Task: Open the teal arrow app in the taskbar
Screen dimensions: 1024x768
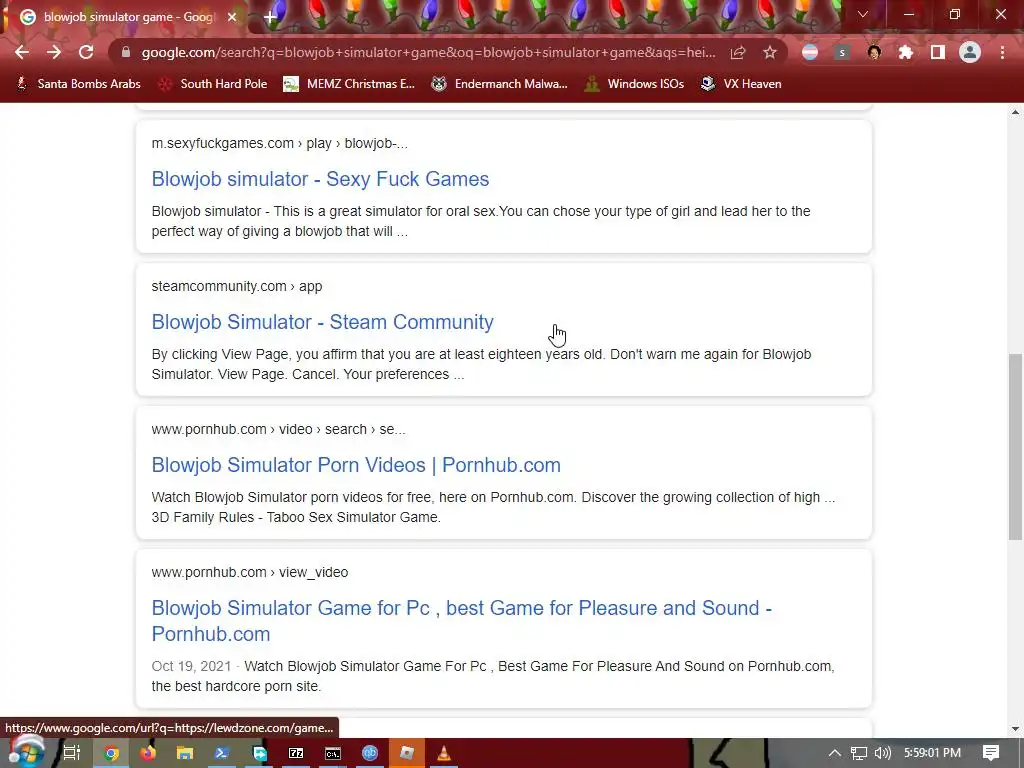Action: (259, 753)
